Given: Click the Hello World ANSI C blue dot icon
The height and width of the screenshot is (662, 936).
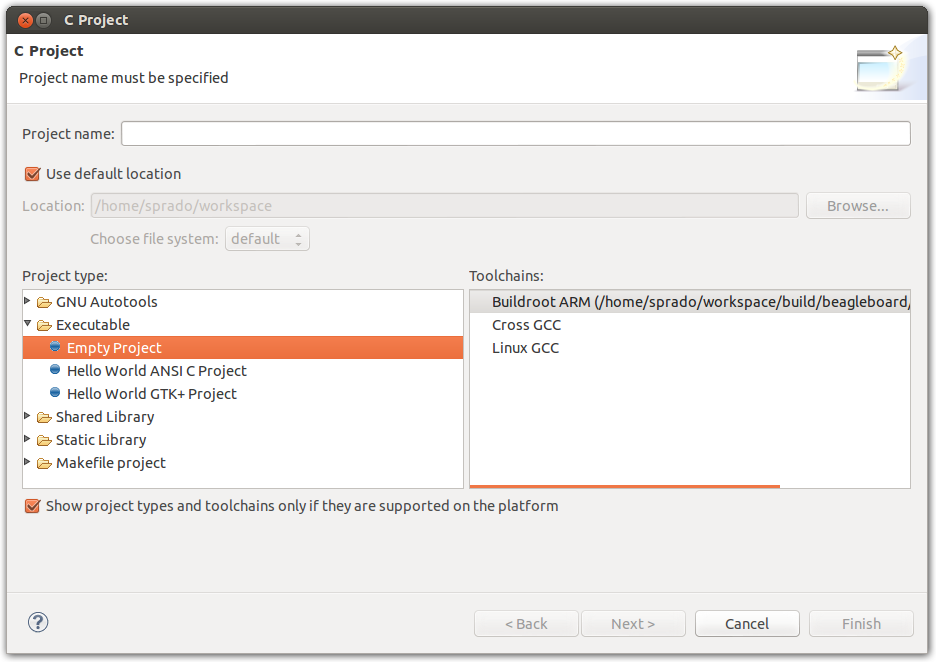Looking at the screenshot, I should click(55, 370).
